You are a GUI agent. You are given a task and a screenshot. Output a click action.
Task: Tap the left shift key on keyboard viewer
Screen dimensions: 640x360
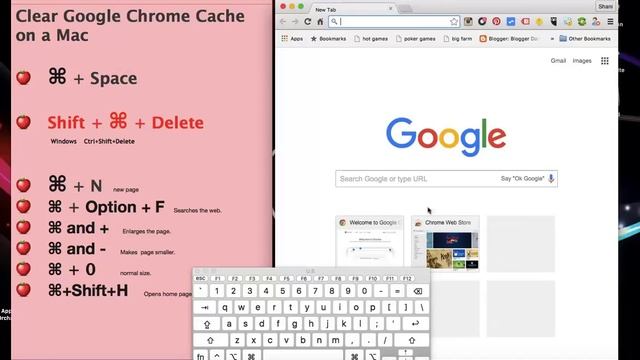click(x=211, y=340)
